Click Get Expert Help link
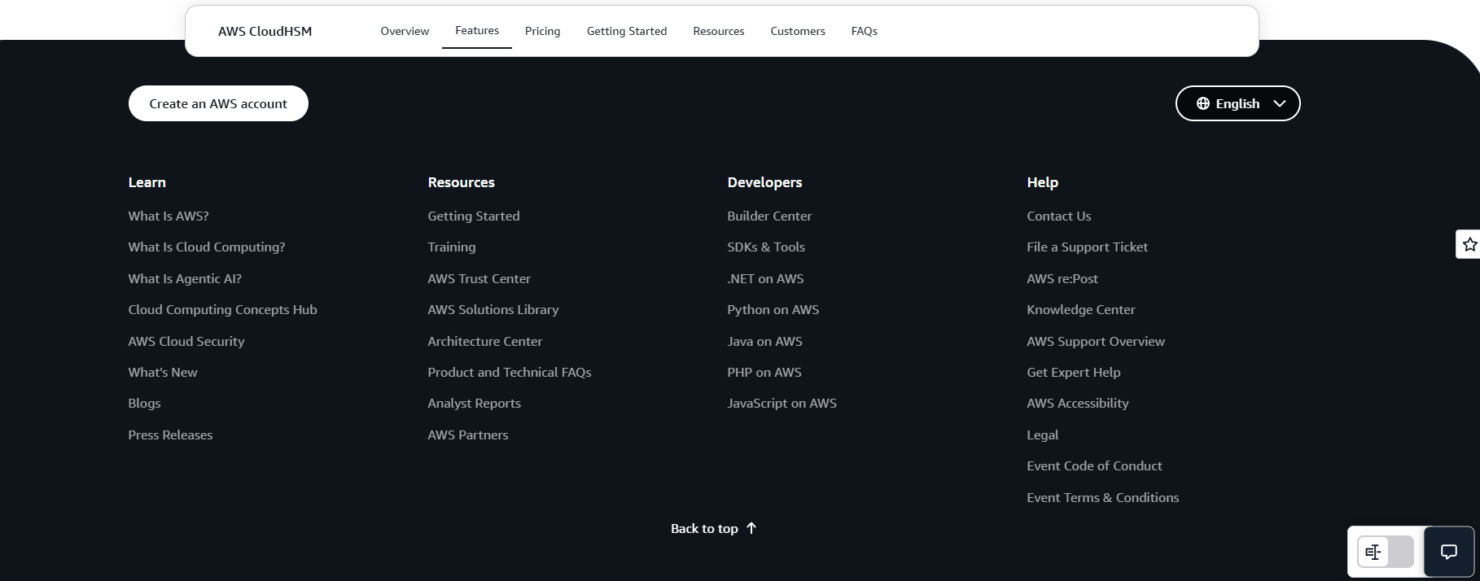 (x=1074, y=372)
